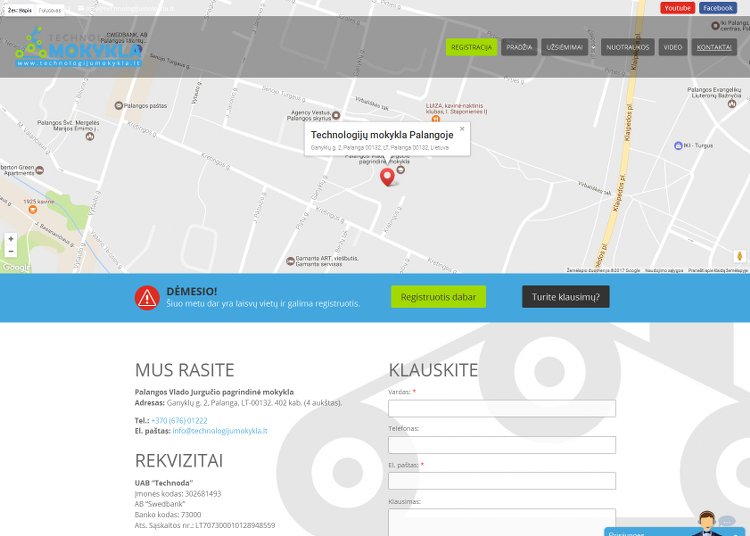Click the Alberton Green Apartments marker

40,170
